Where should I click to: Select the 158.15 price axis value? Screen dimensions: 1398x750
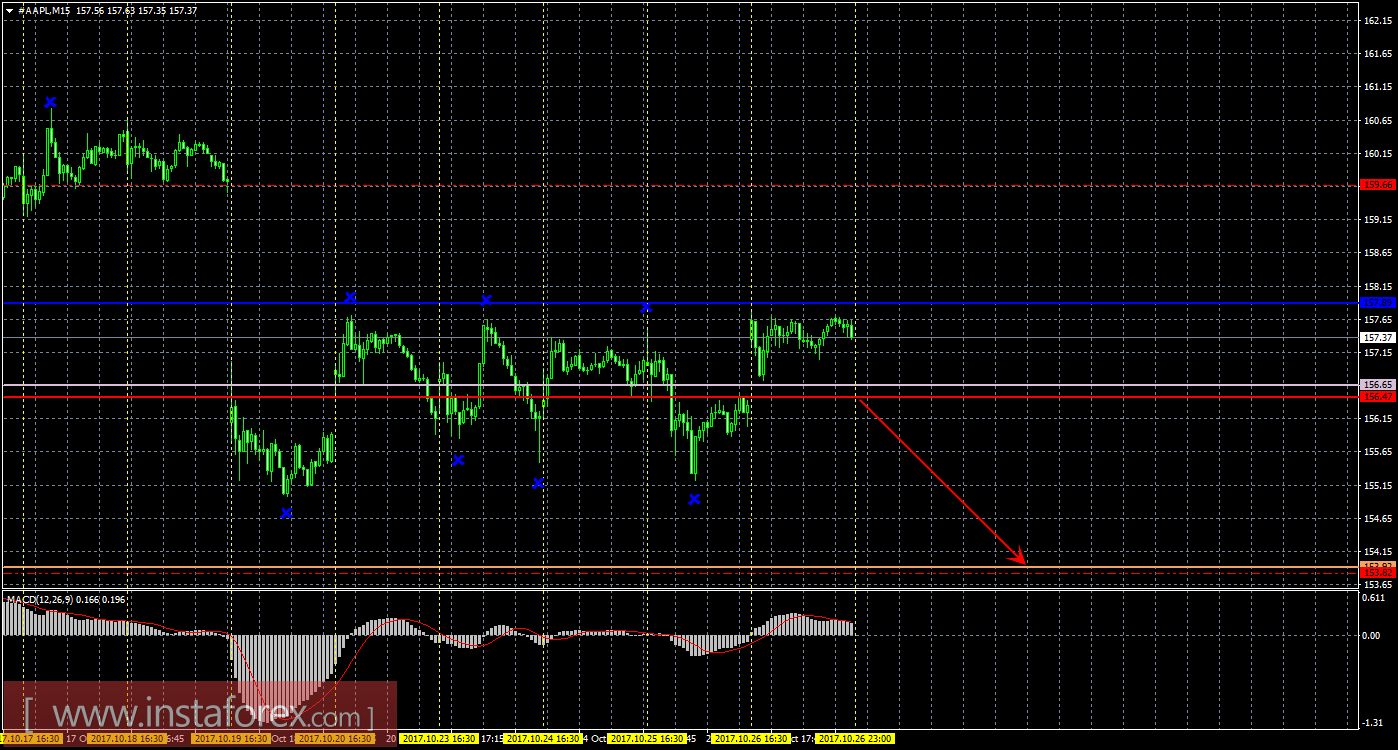click(x=1378, y=286)
